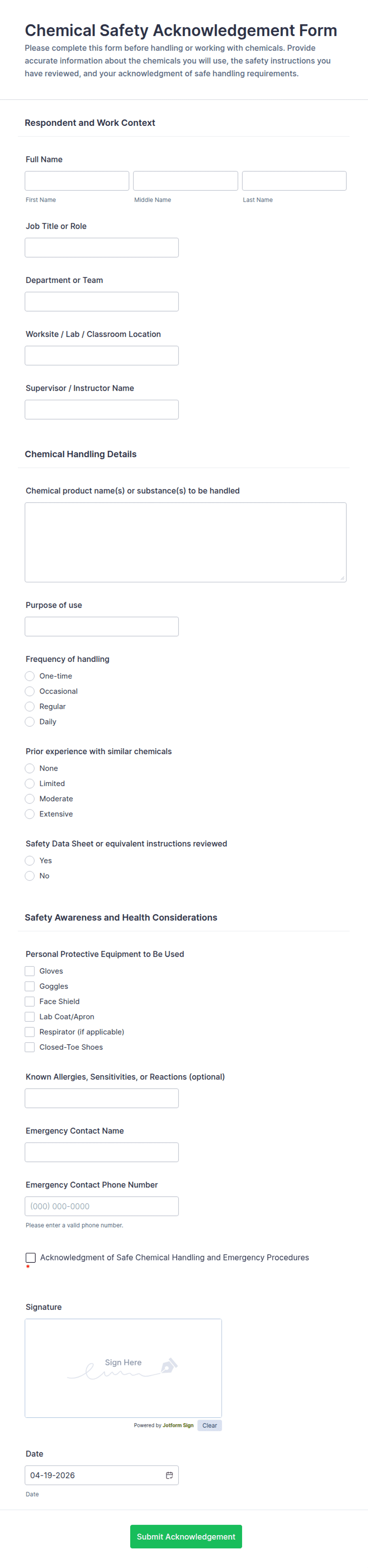Viewport: 368px width, 1568px height.
Task: Open the calendar picker icon in Date field
Action: pos(169,1475)
